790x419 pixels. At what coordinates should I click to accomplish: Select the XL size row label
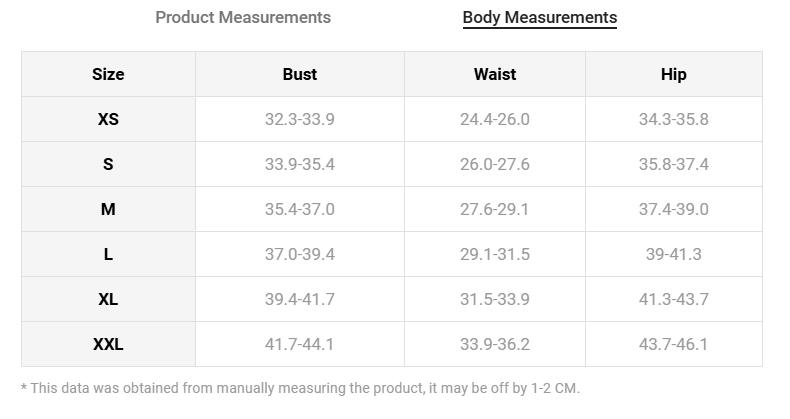point(108,299)
